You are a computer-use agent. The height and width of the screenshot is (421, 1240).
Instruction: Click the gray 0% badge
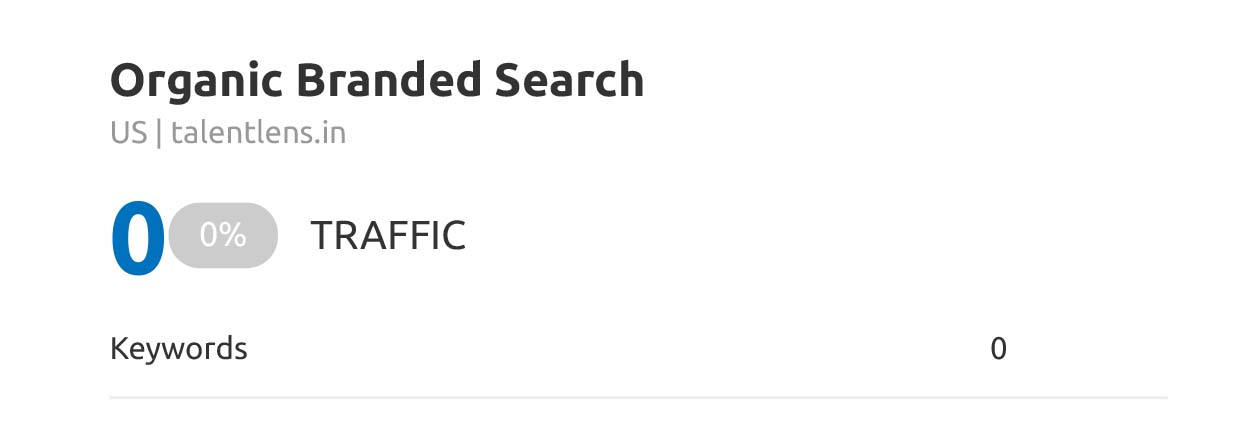point(222,235)
